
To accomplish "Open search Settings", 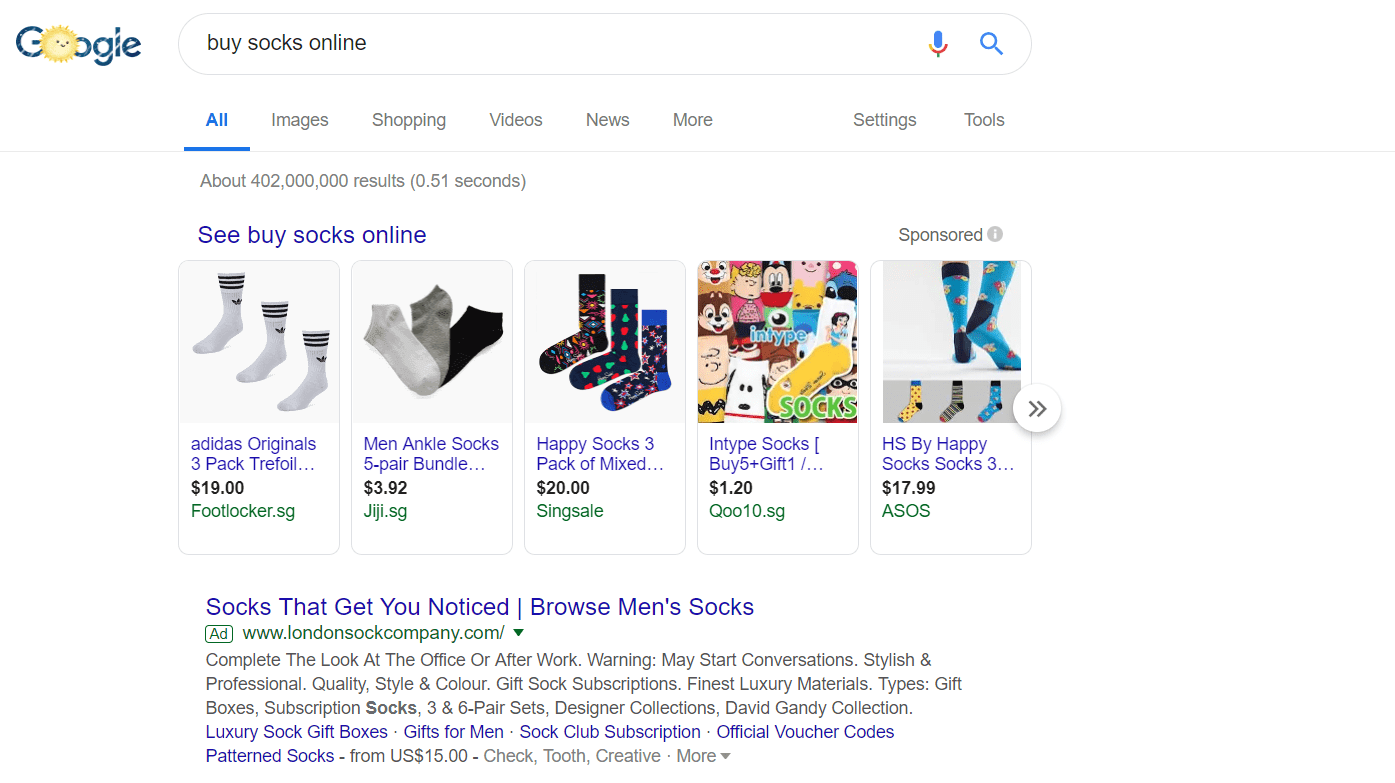I will pos(885,120).
